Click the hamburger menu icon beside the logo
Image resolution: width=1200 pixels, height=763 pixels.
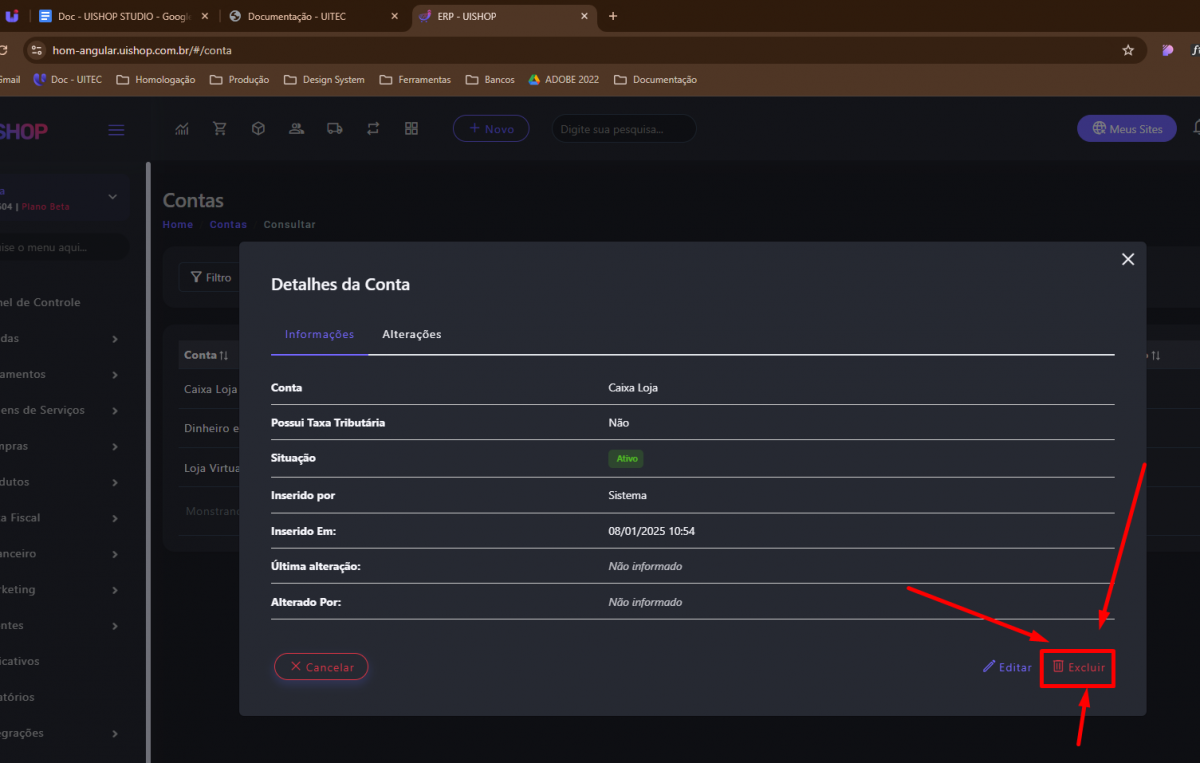(116, 130)
